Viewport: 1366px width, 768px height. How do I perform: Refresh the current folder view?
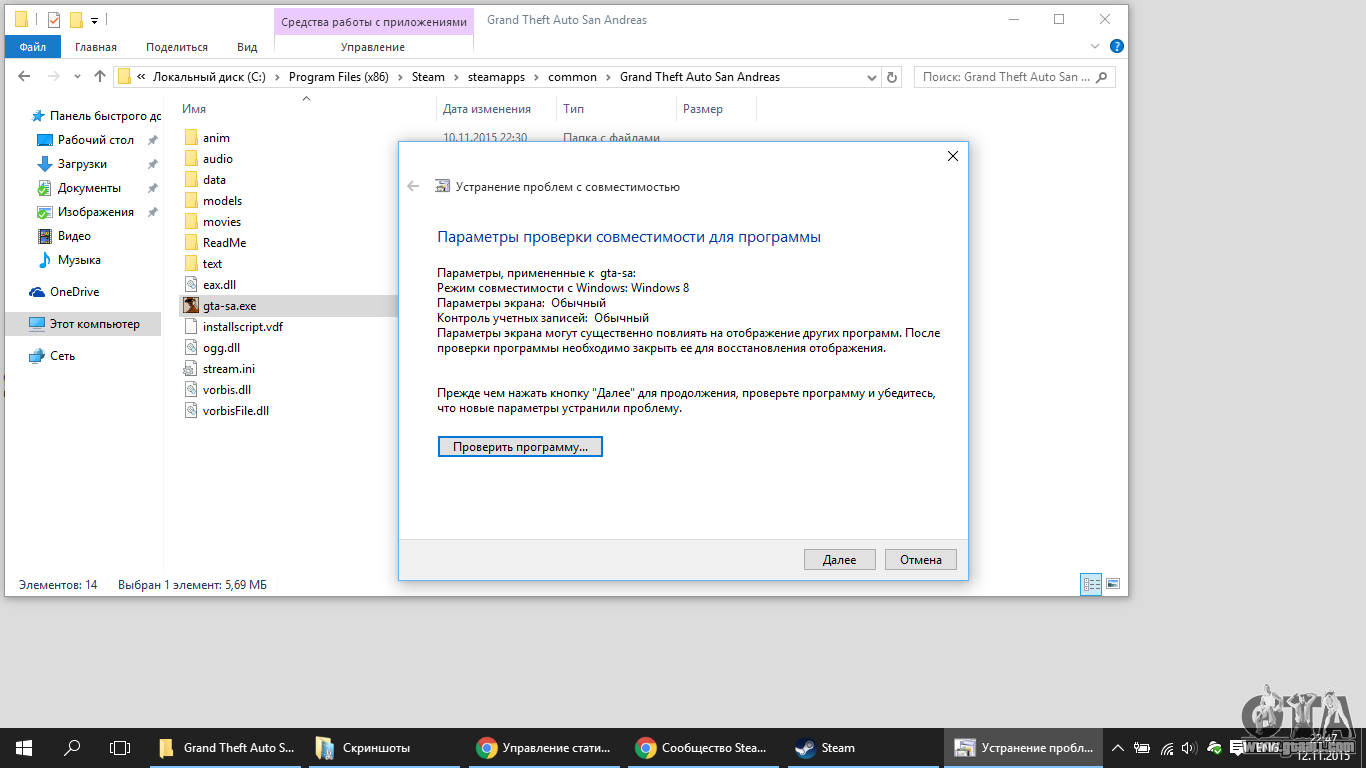coord(893,77)
